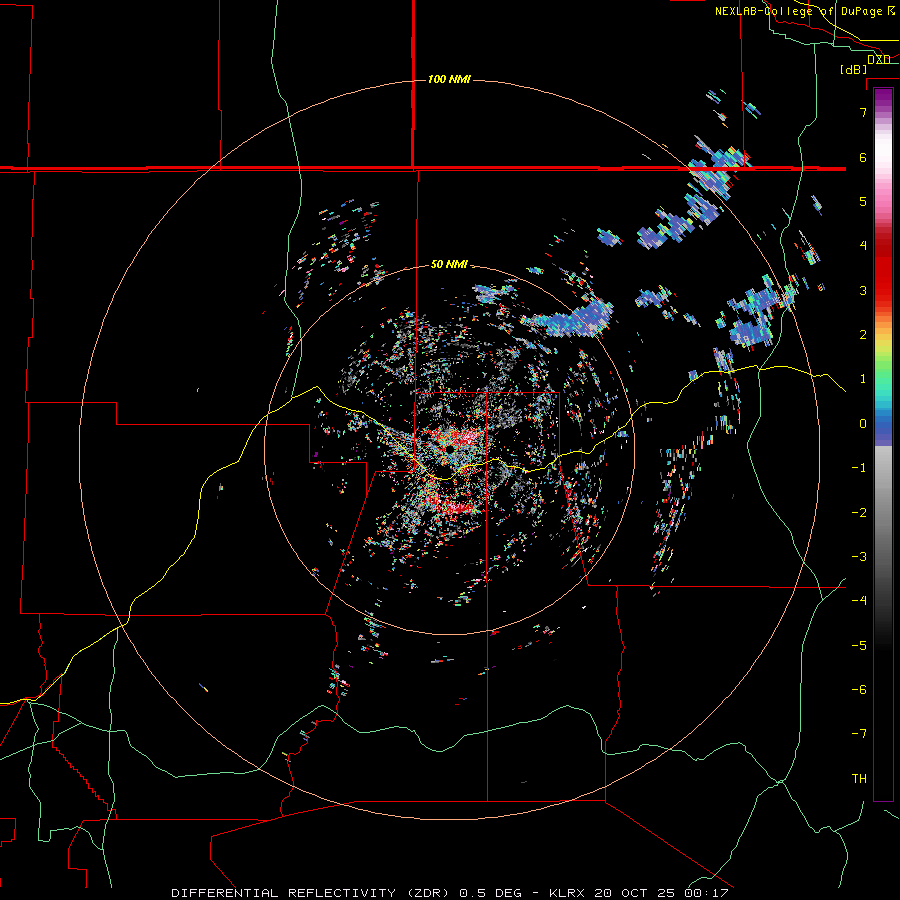
Task: Click the '[dB]' unit label
Action: pos(854,69)
